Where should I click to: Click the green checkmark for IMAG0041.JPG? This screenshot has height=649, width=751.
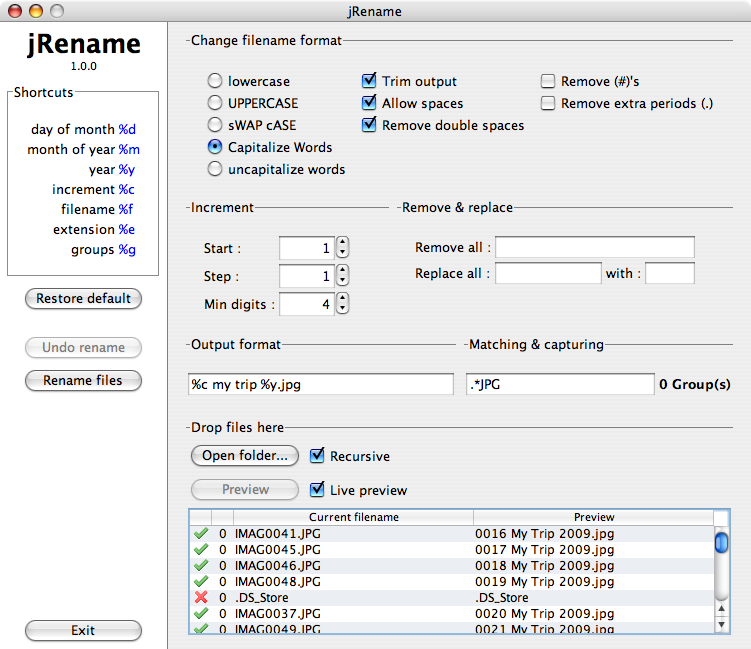201,533
